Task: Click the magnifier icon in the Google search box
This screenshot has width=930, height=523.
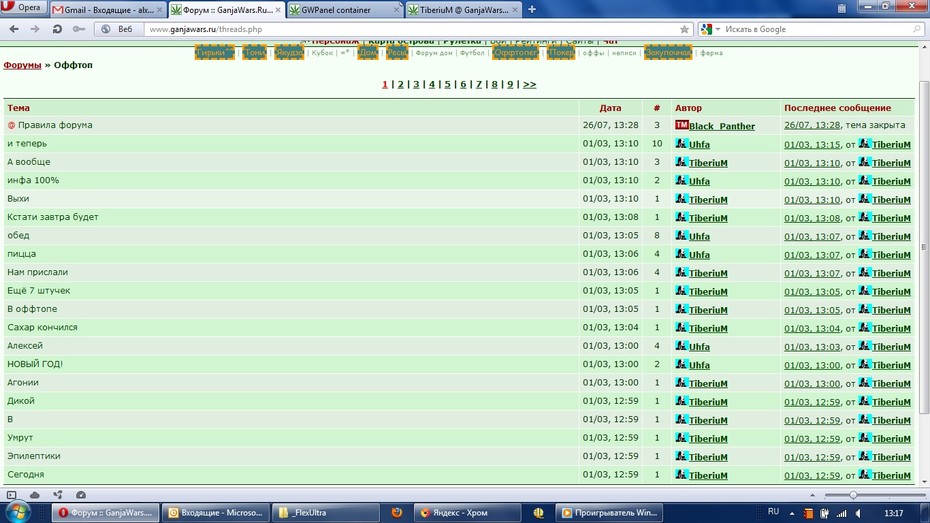Action: [x=917, y=29]
